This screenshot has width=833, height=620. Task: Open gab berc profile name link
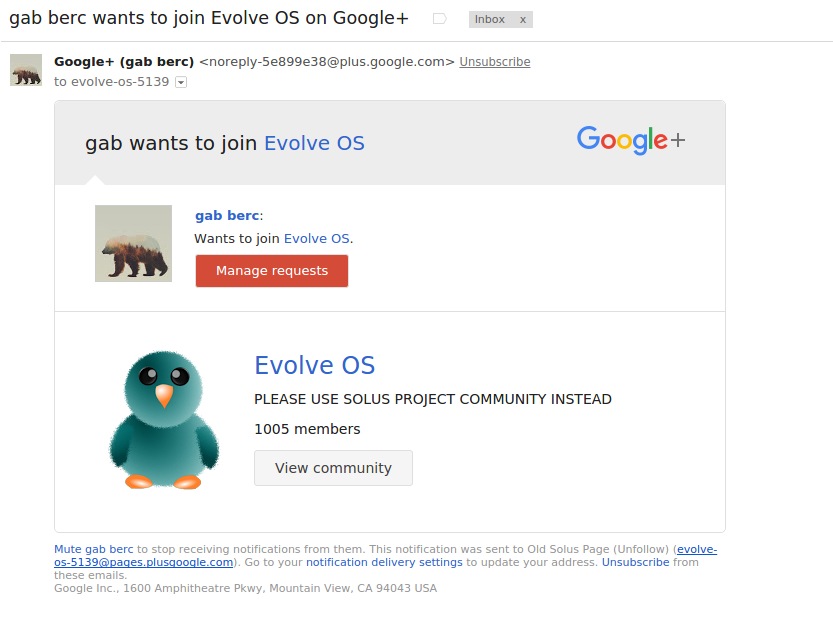pyautogui.click(x=227, y=215)
